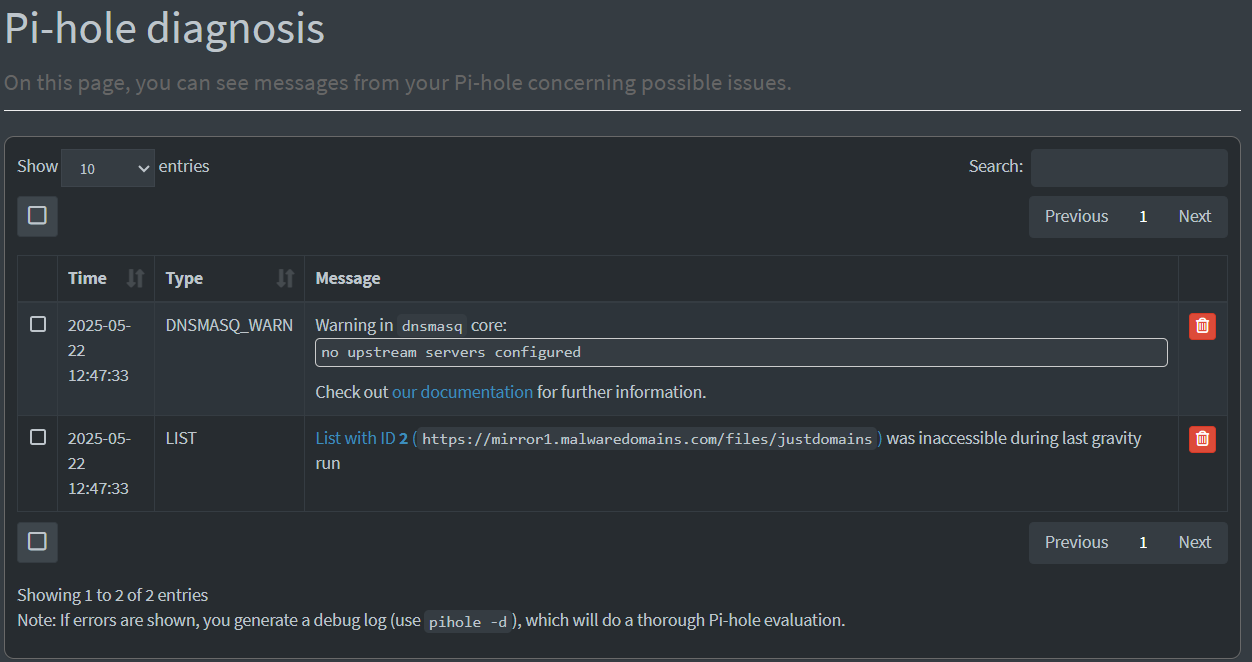Go to Previous page in top pagination

coord(1076,216)
